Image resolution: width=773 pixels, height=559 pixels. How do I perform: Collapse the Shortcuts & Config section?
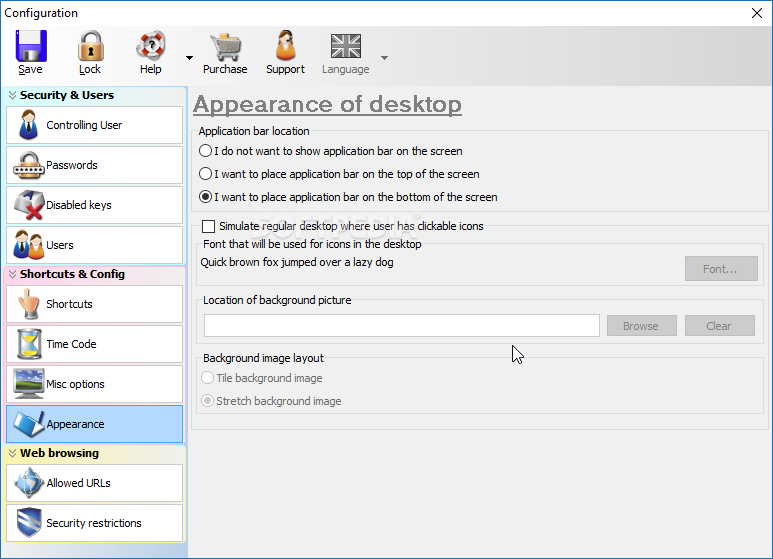(x=12, y=274)
